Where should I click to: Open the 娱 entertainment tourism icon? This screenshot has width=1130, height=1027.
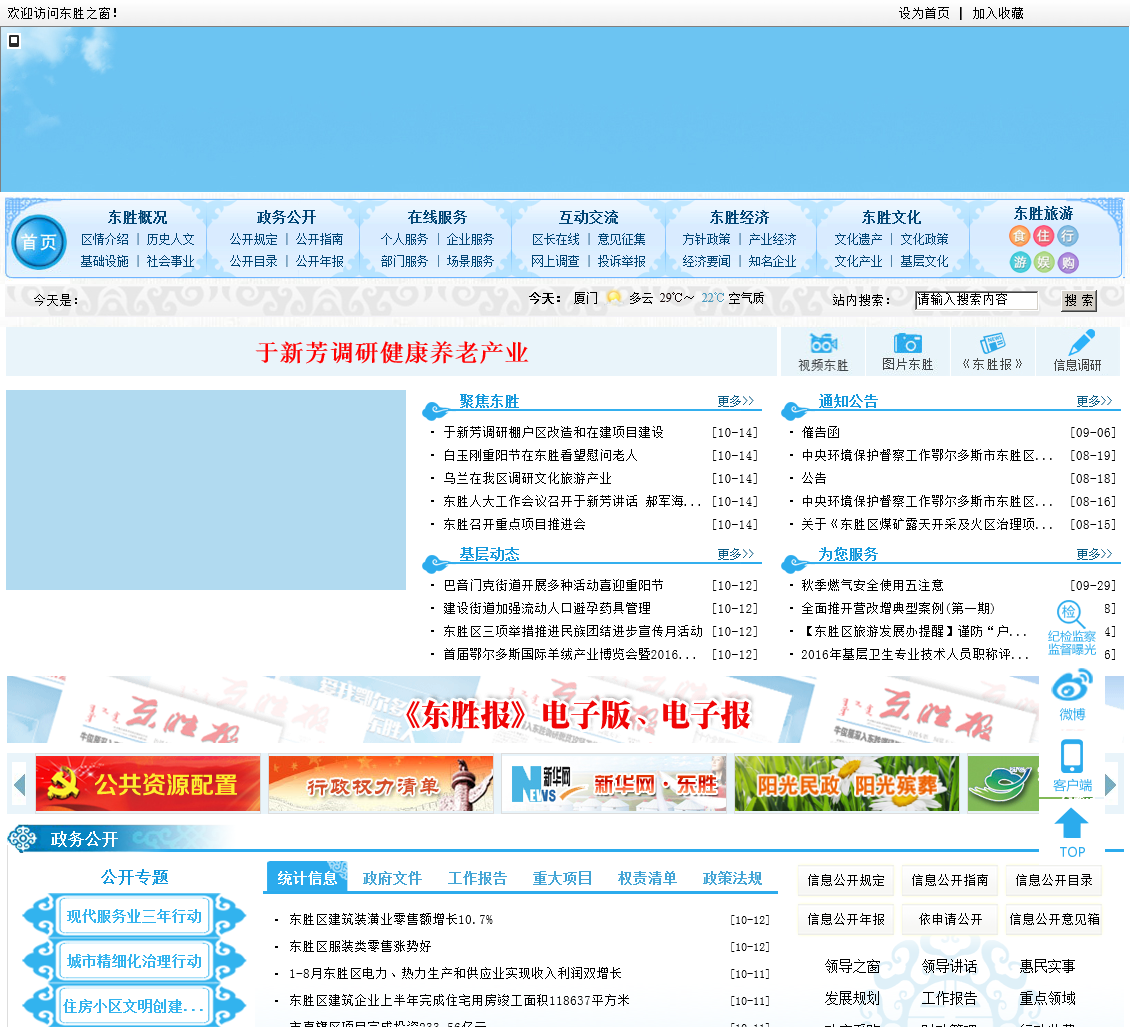pos(1044,262)
